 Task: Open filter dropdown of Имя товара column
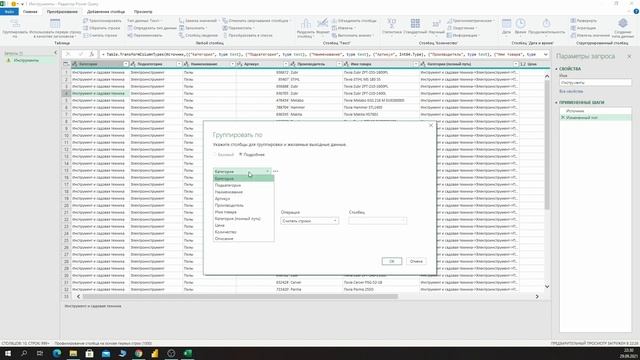point(416,64)
